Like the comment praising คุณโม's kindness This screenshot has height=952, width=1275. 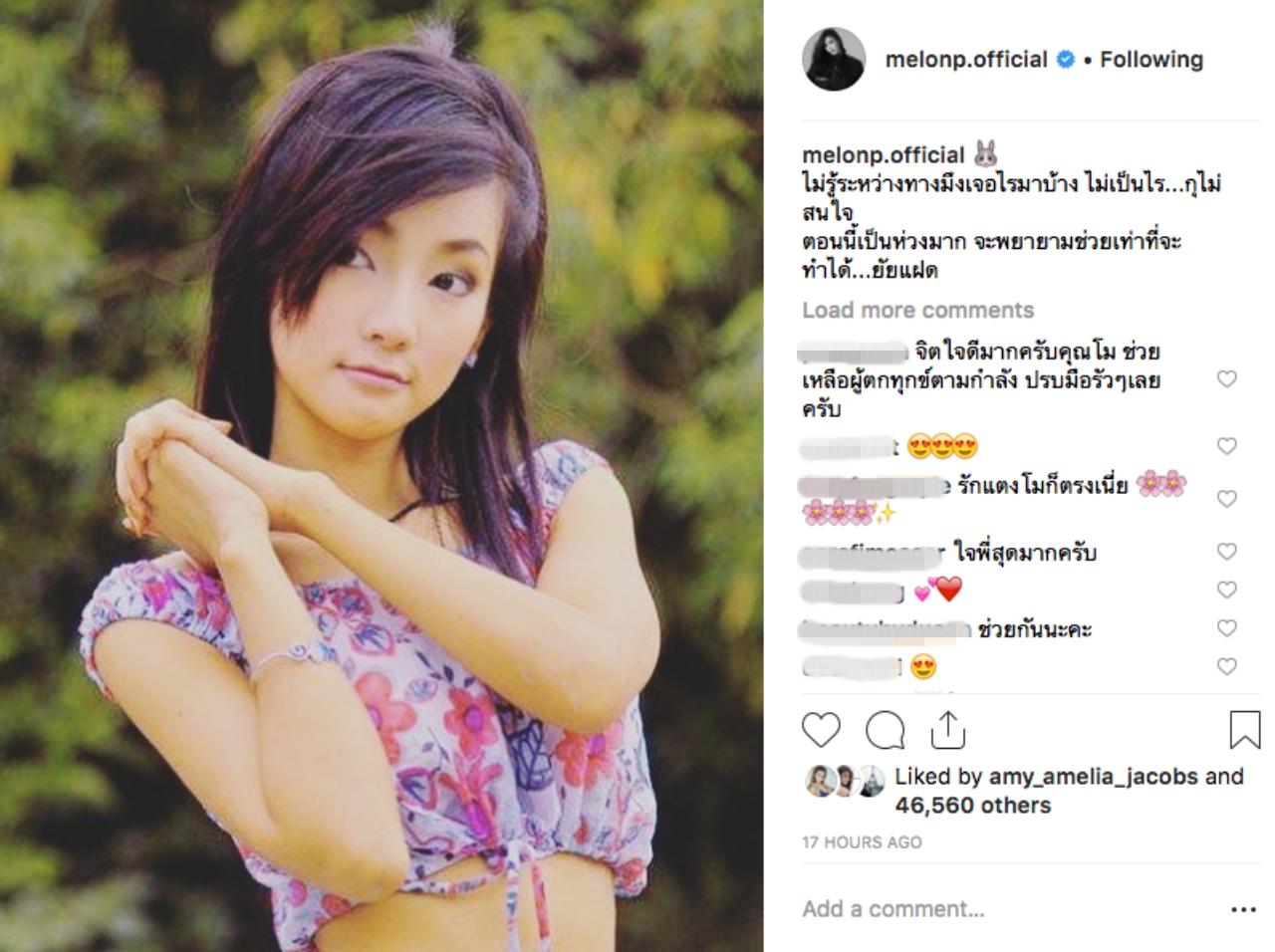pyautogui.click(x=1227, y=379)
